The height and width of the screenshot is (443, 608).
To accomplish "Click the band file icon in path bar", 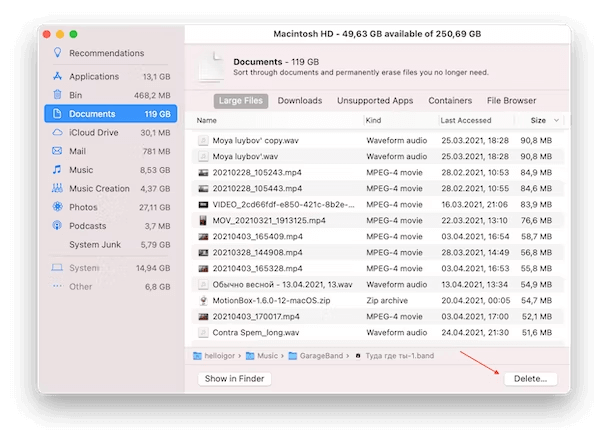I will (x=358, y=356).
